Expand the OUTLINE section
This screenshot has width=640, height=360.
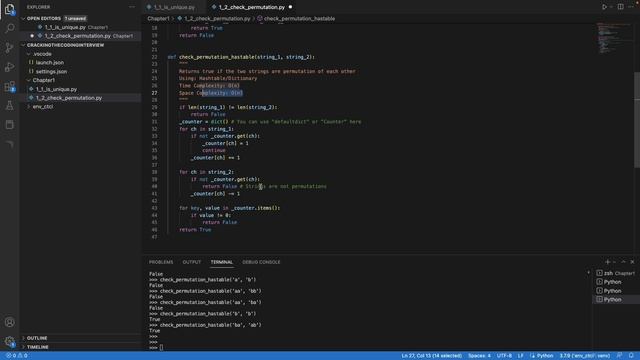coord(37,338)
